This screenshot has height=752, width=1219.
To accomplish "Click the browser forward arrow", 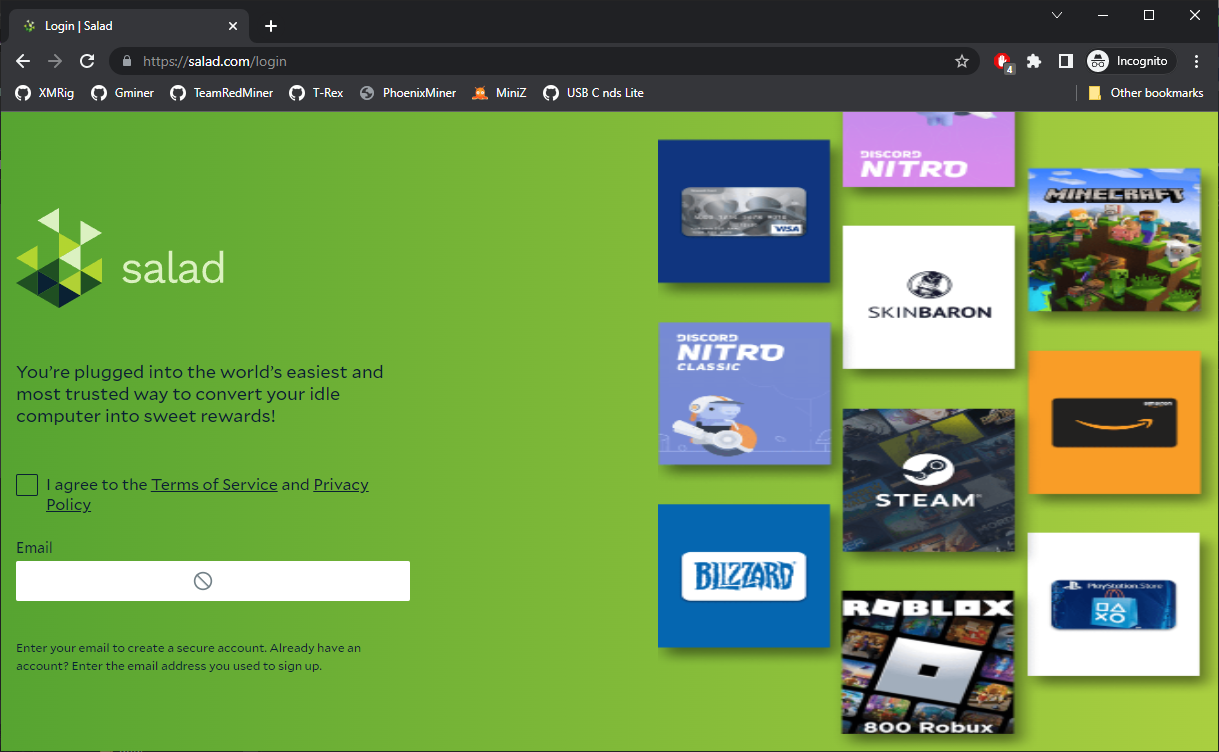I will pos(55,61).
